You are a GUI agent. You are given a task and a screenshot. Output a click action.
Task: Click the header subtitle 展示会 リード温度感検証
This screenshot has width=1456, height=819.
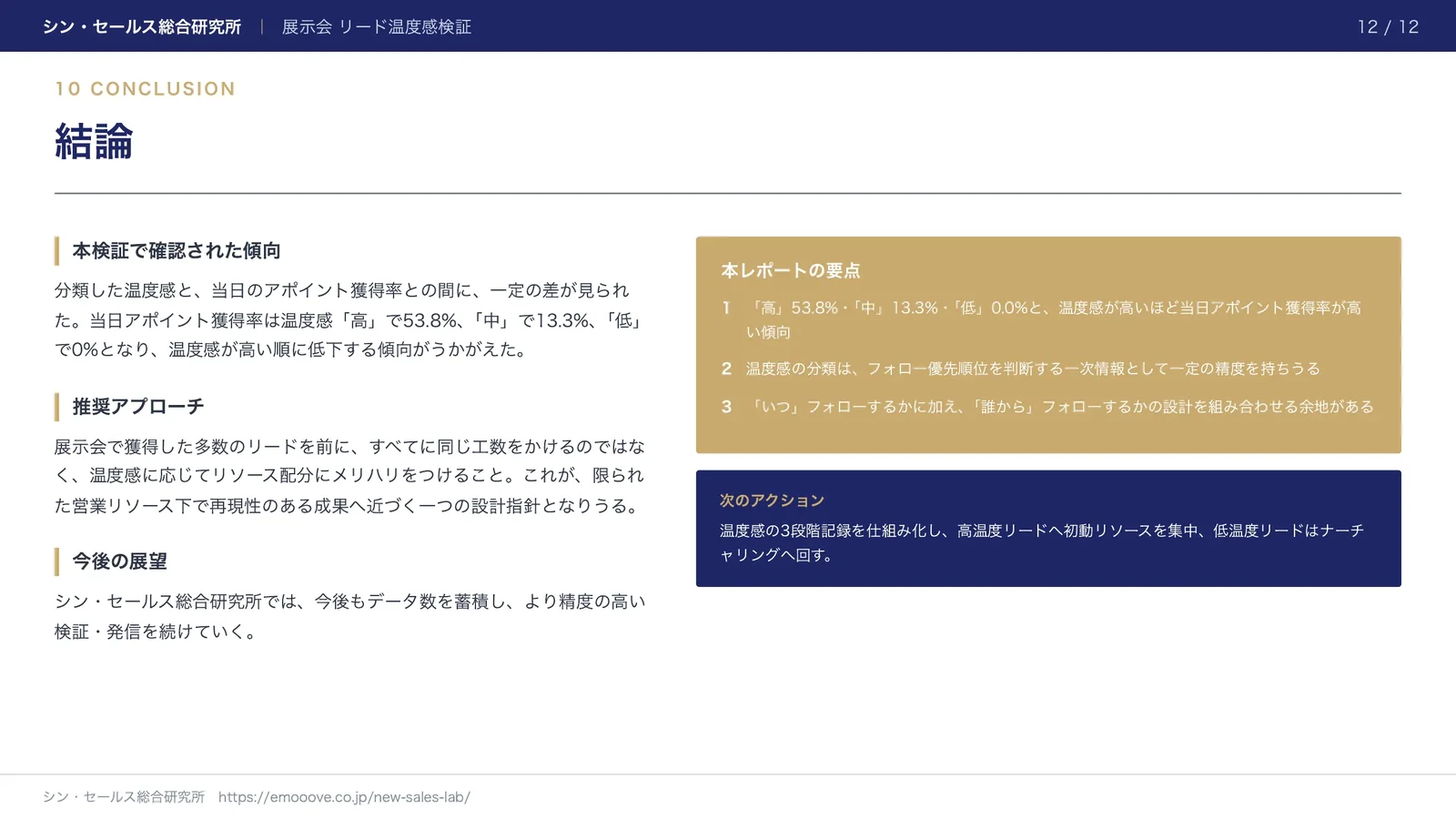pyautogui.click(x=377, y=26)
